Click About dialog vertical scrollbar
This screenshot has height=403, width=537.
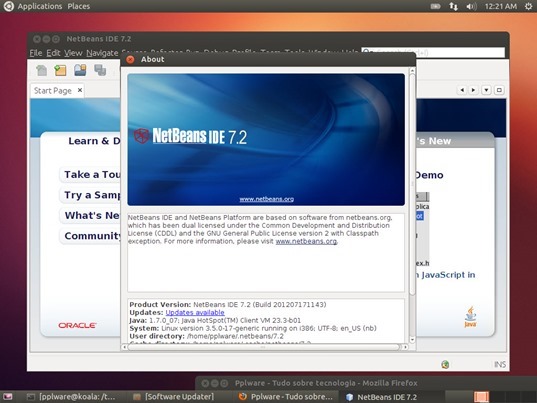pyautogui.click(x=412, y=185)
